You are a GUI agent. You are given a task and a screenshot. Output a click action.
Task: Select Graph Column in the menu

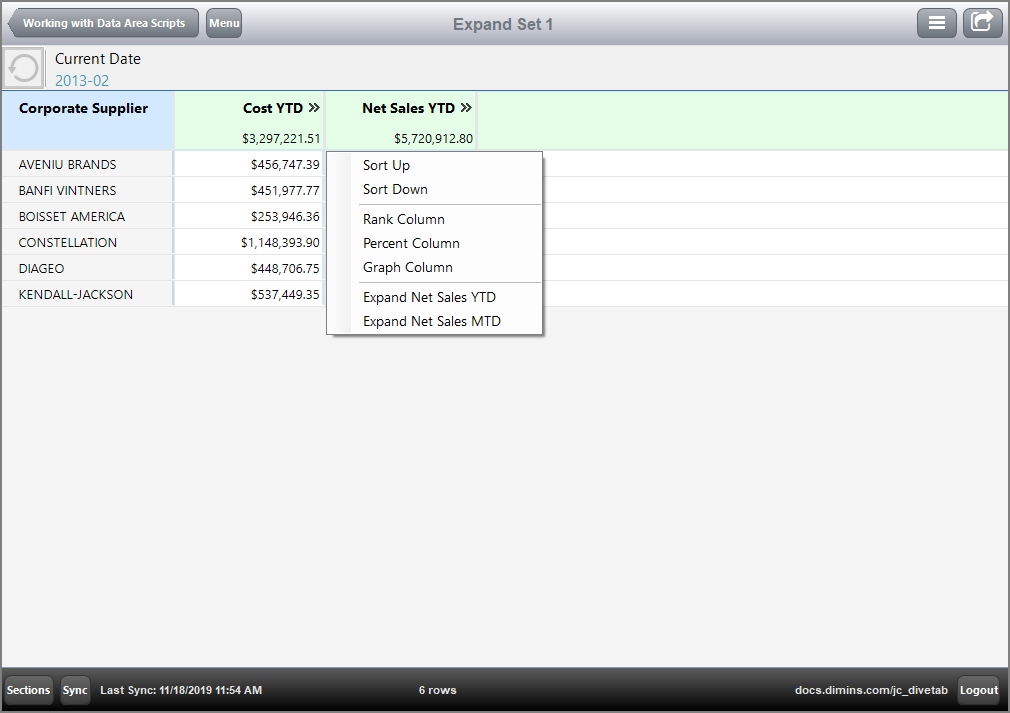click(x=408, y=267)
